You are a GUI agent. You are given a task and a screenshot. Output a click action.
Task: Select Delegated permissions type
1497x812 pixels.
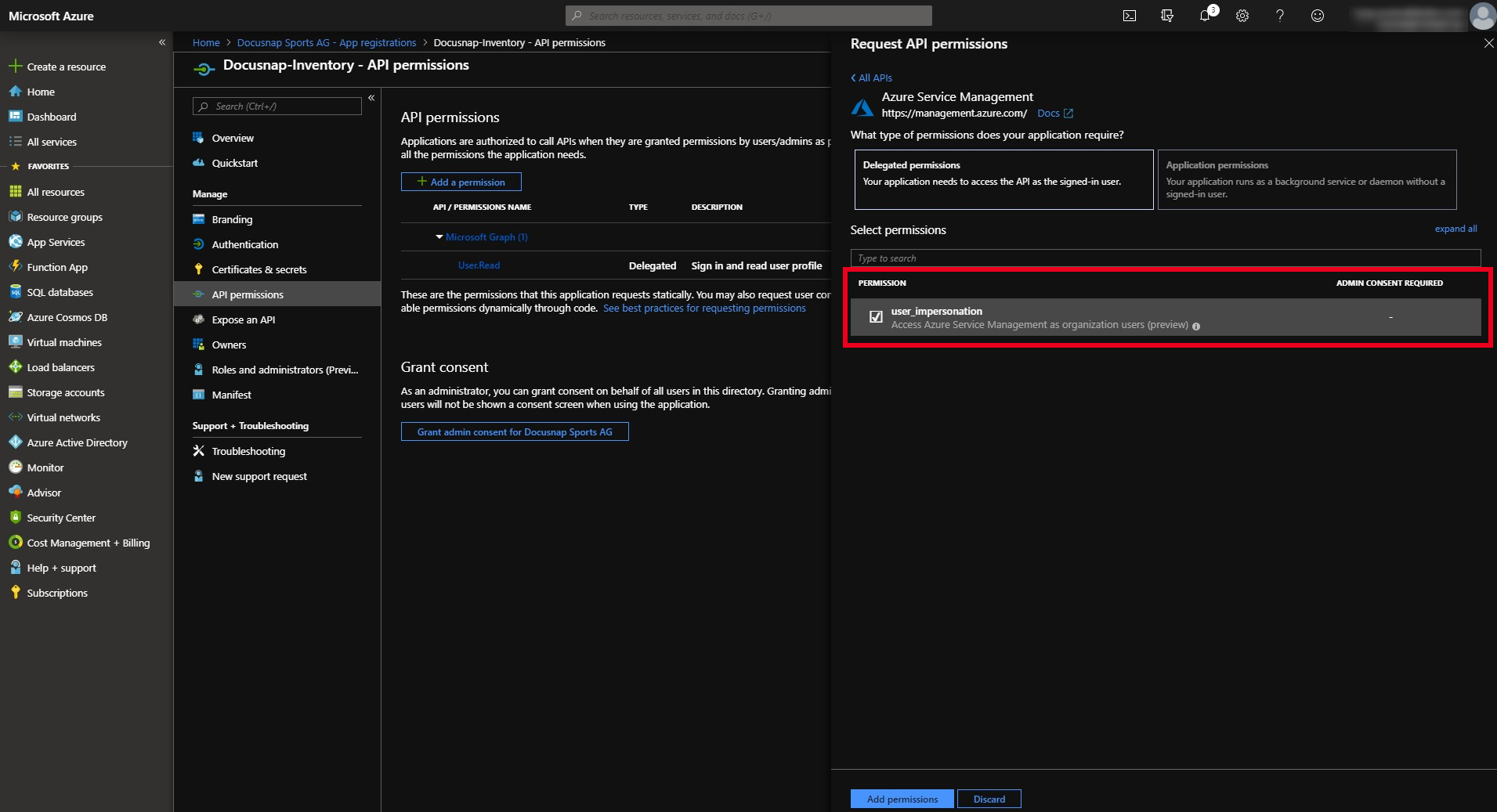click(1003, 179)
